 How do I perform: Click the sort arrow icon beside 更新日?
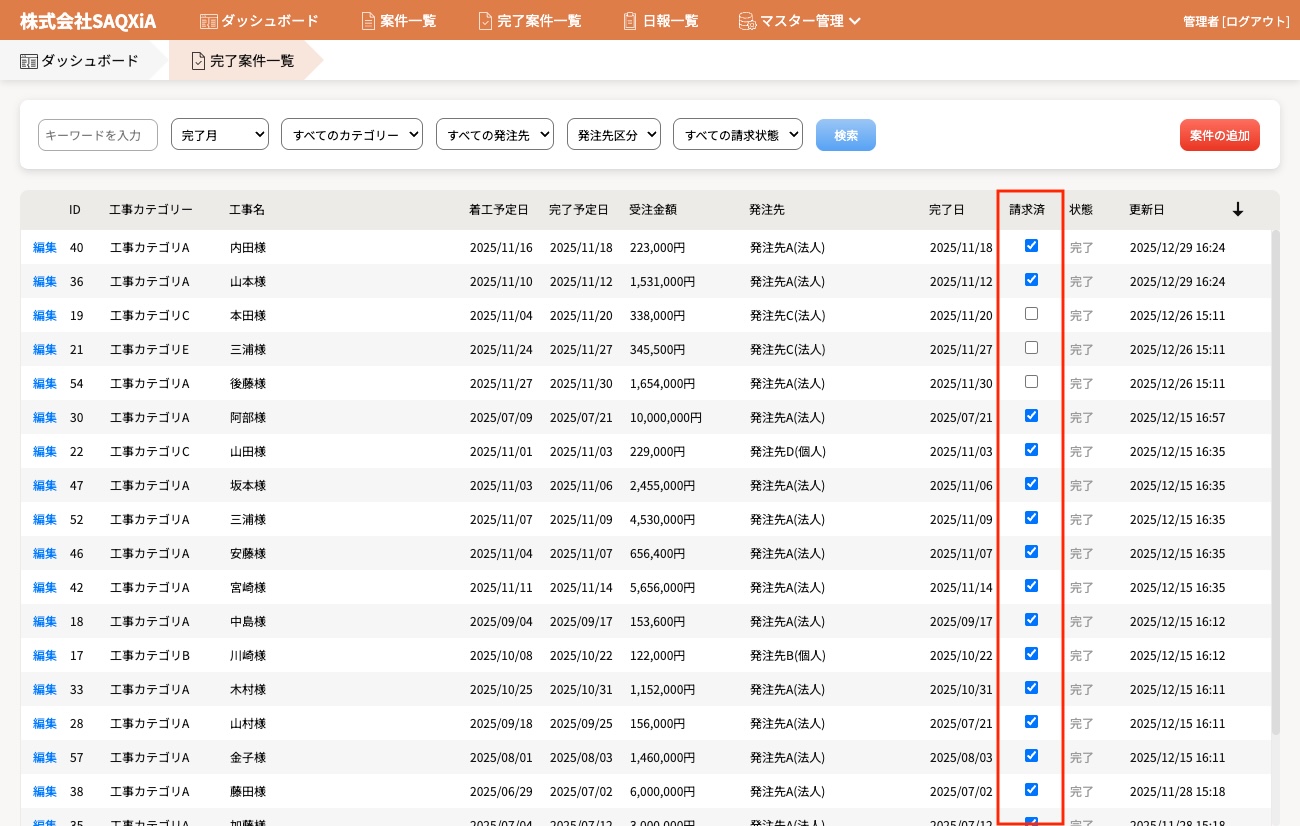tap(1237, 210)
